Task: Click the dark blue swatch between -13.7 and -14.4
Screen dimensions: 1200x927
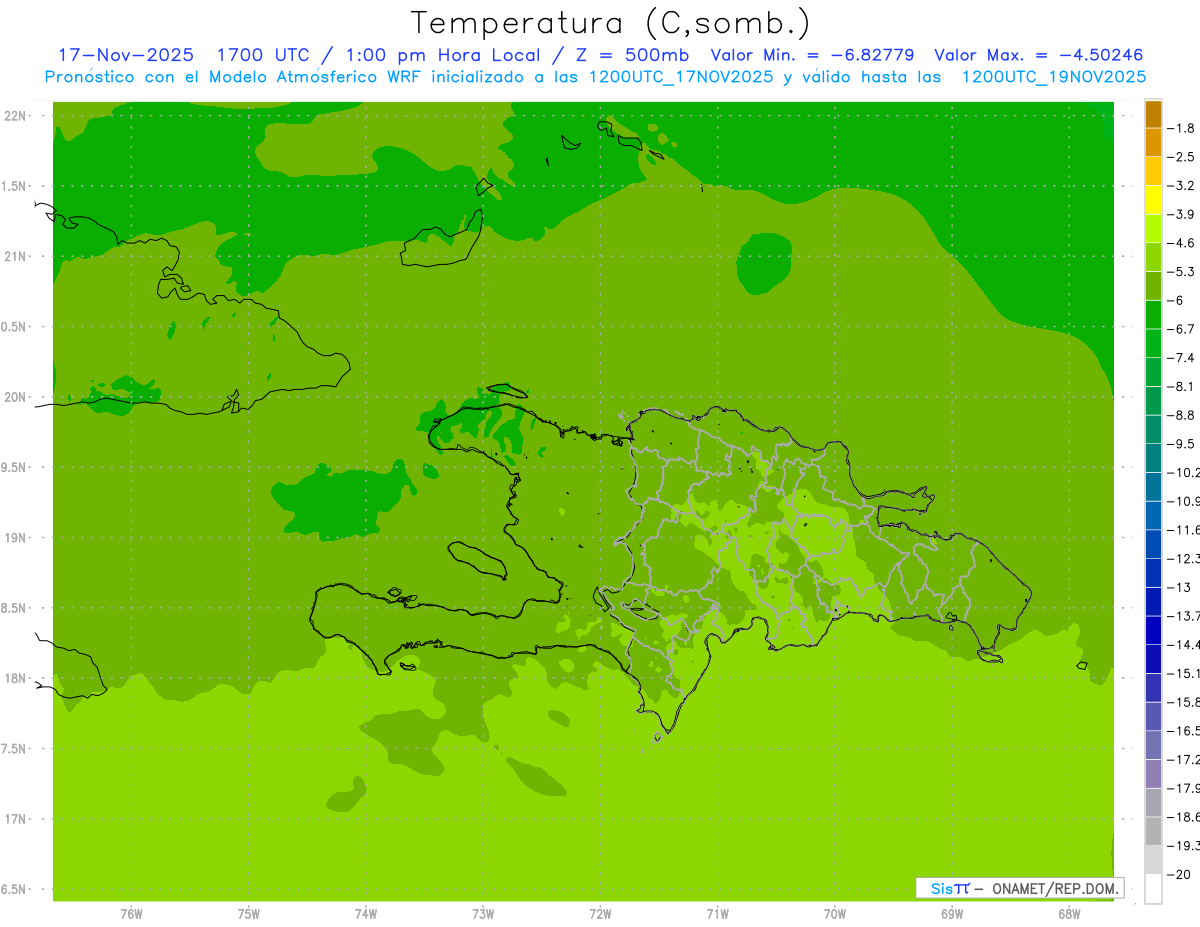Action: [1153, 630]
